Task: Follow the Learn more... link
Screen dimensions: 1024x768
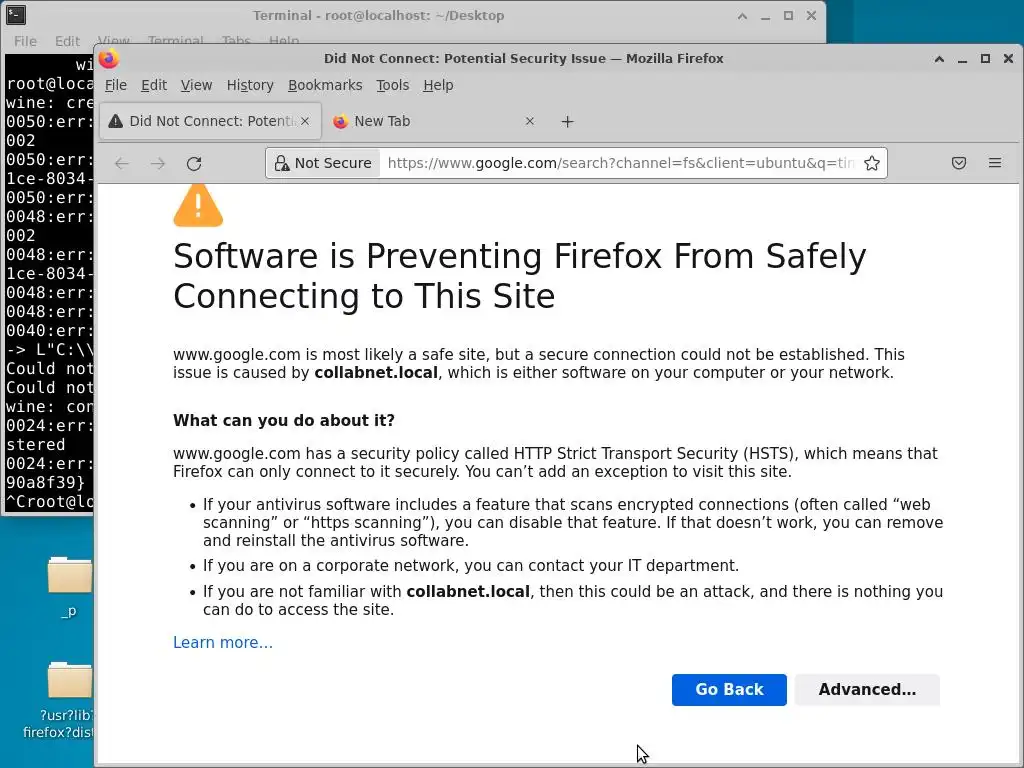Action: tap(222, 642)
